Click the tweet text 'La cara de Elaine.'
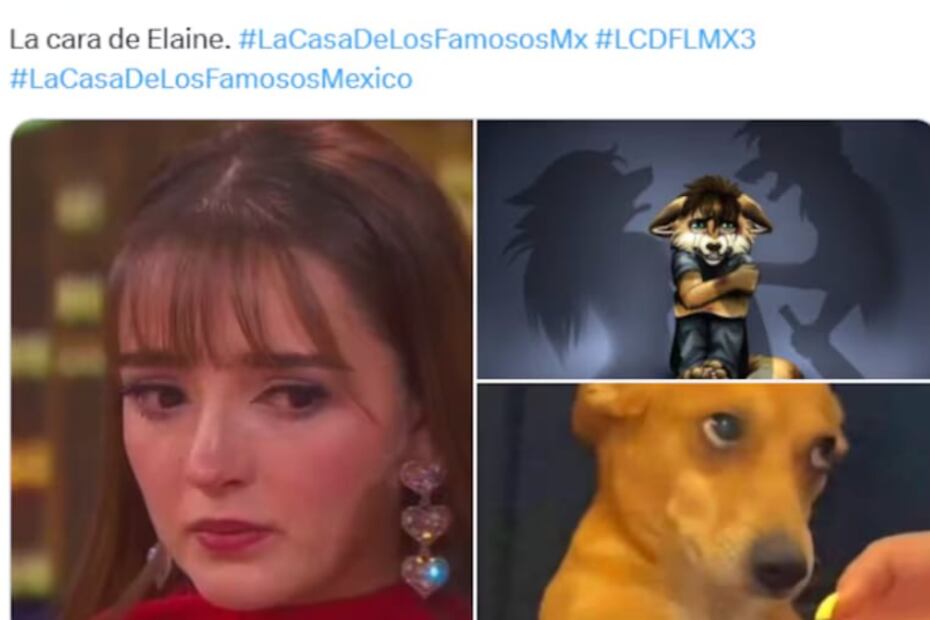Viewport: 930px width, 620px height. click(120, 39)
